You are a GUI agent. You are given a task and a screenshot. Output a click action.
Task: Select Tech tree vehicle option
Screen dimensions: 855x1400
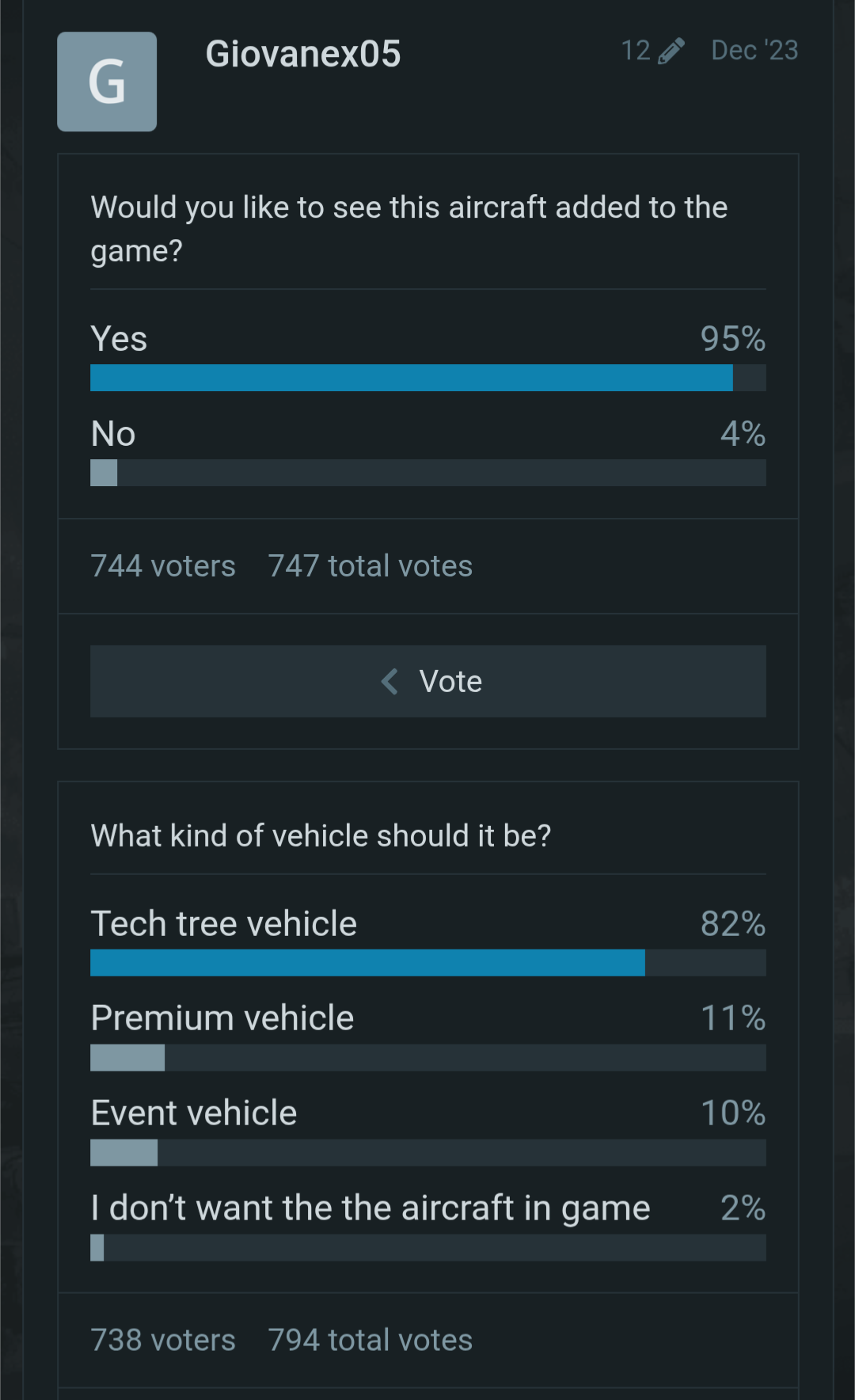click(223, 923)
